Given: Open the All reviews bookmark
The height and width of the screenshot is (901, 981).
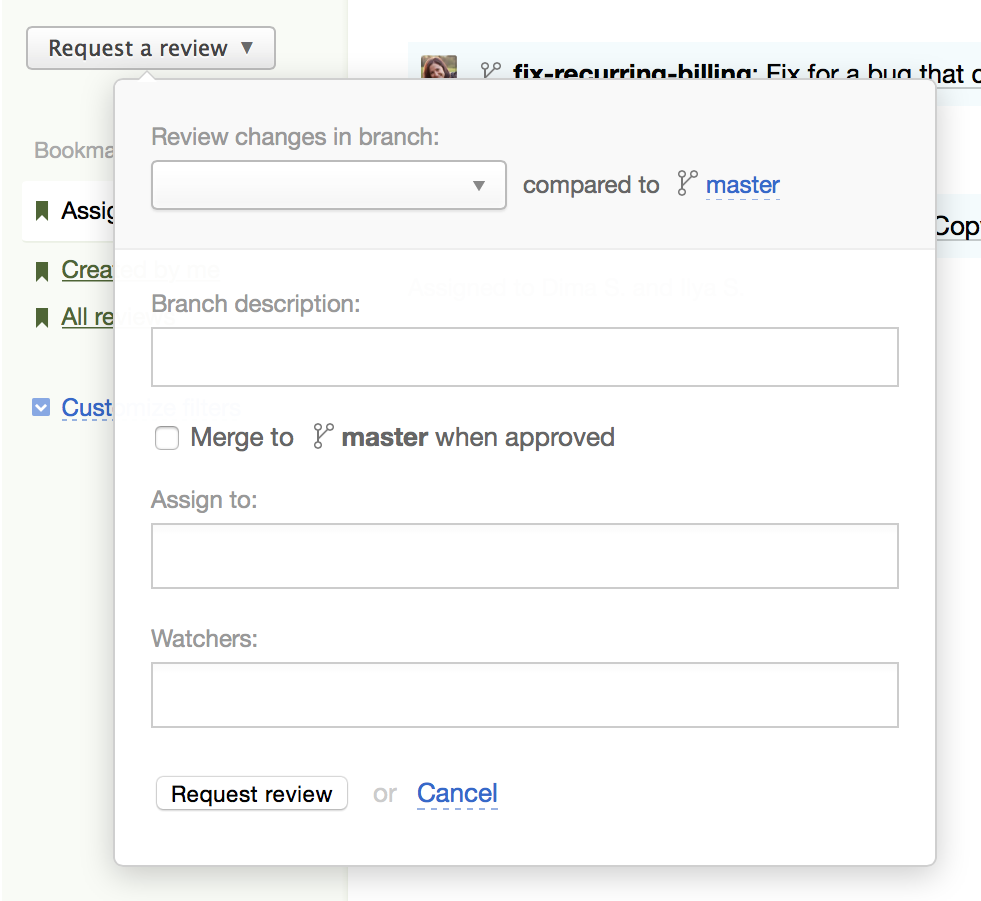Looking at the screenshot, I should click(x=88, y=317).
